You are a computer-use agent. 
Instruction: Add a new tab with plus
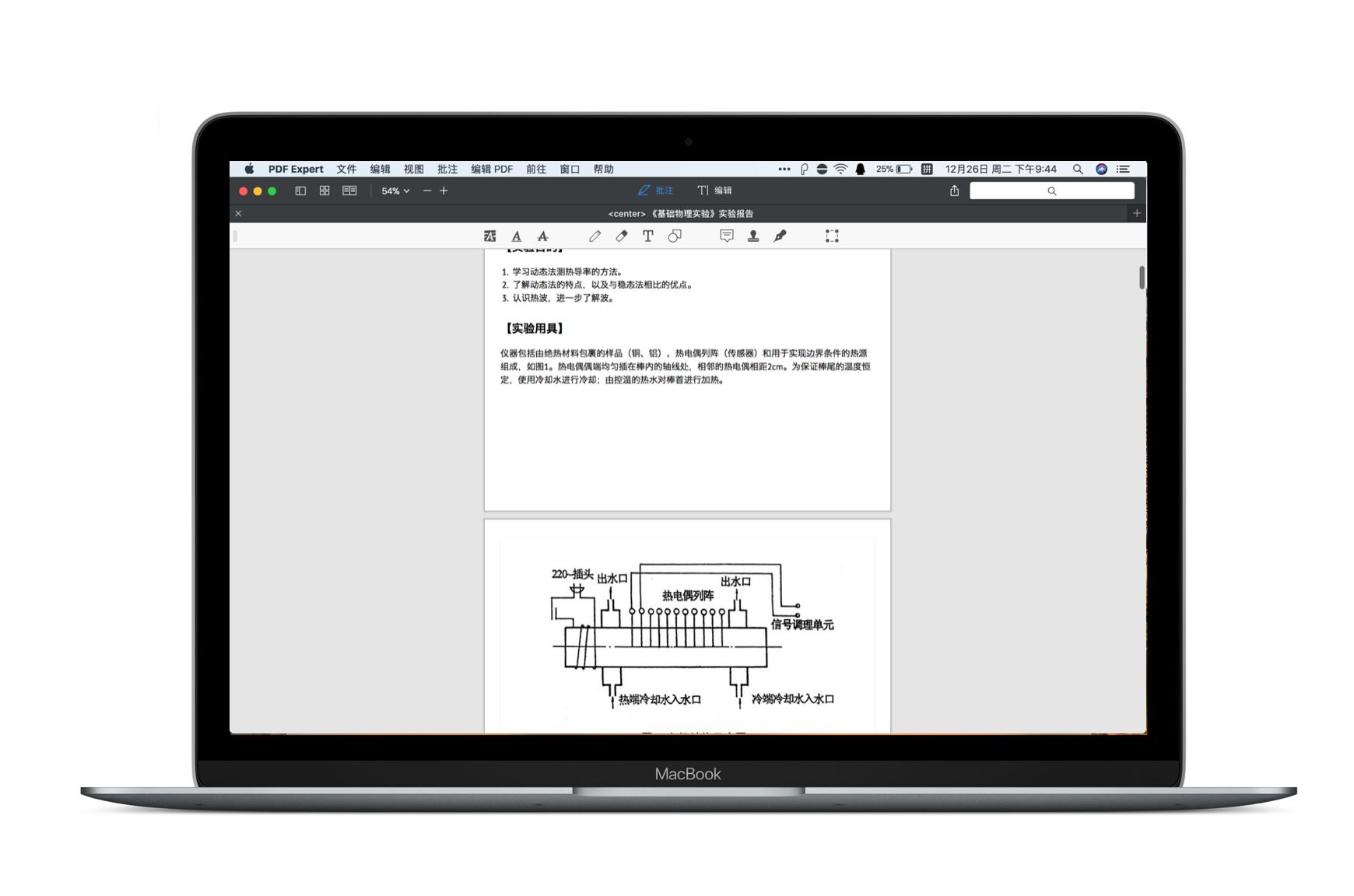click(1137, 213)
